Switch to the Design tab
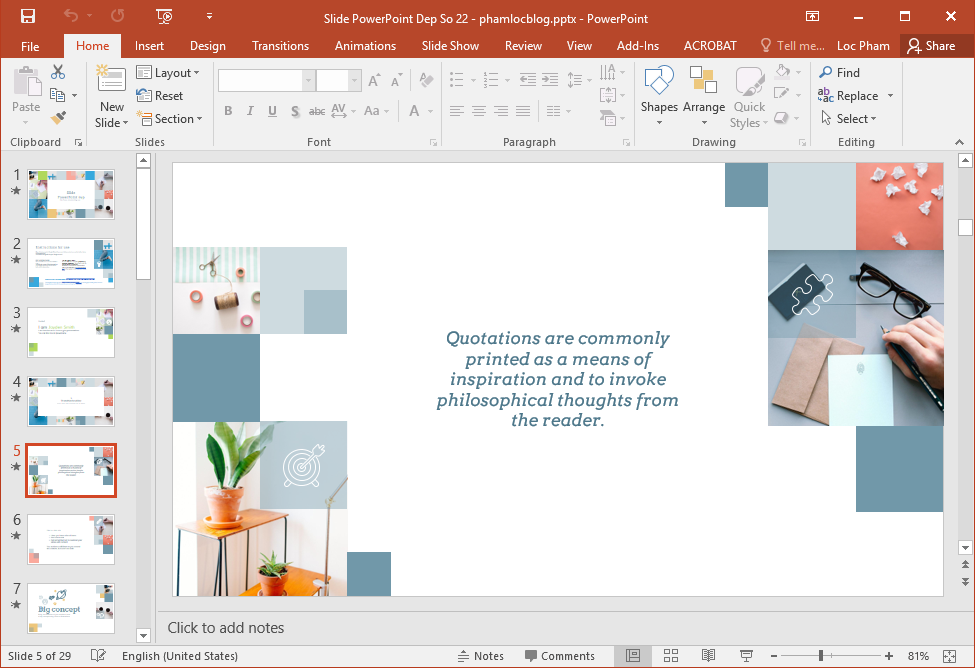Viewport: 975px width, 668px height. (208, 46)
